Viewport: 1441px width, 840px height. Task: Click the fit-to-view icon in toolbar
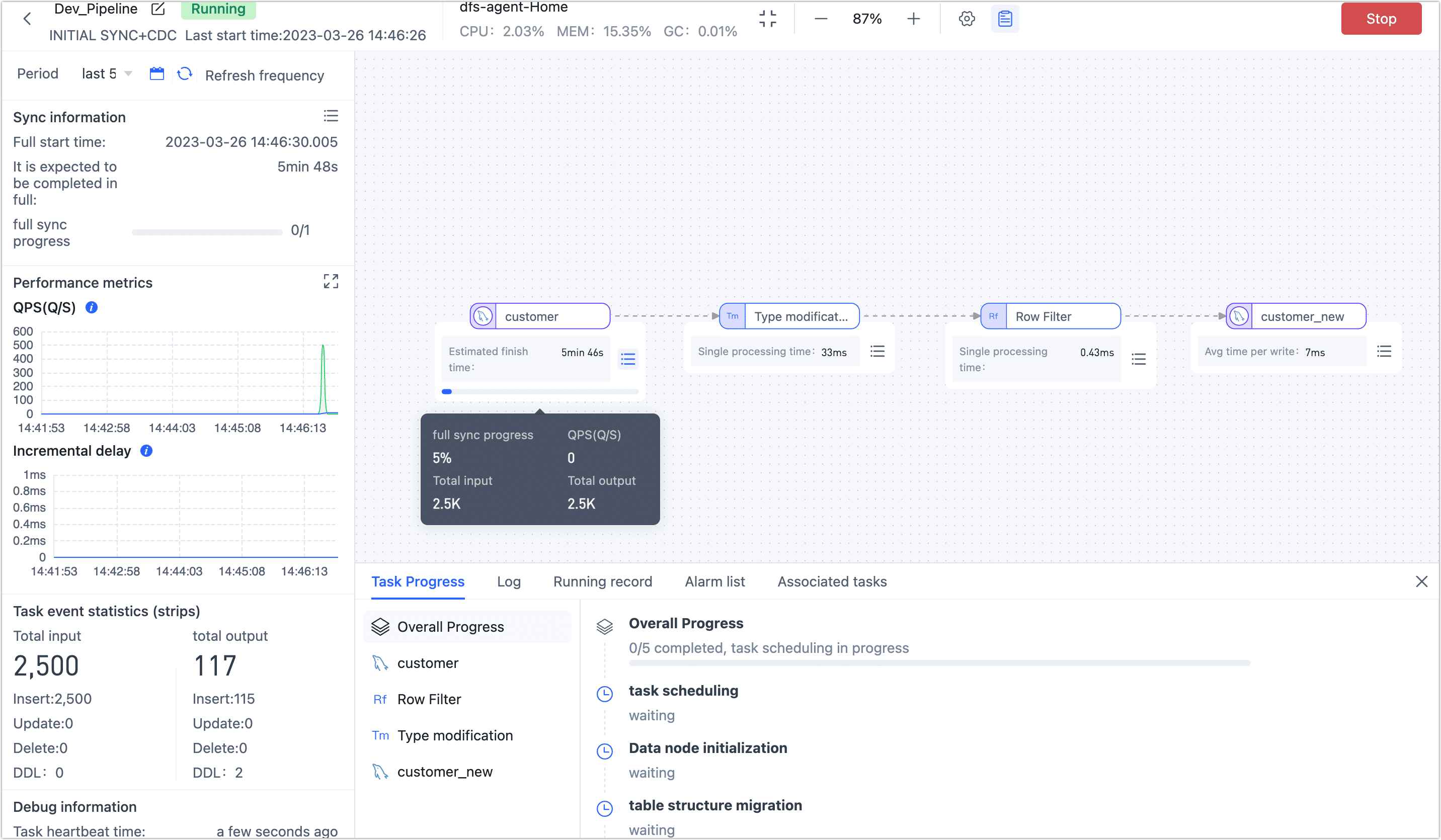(x=768, y=18)
